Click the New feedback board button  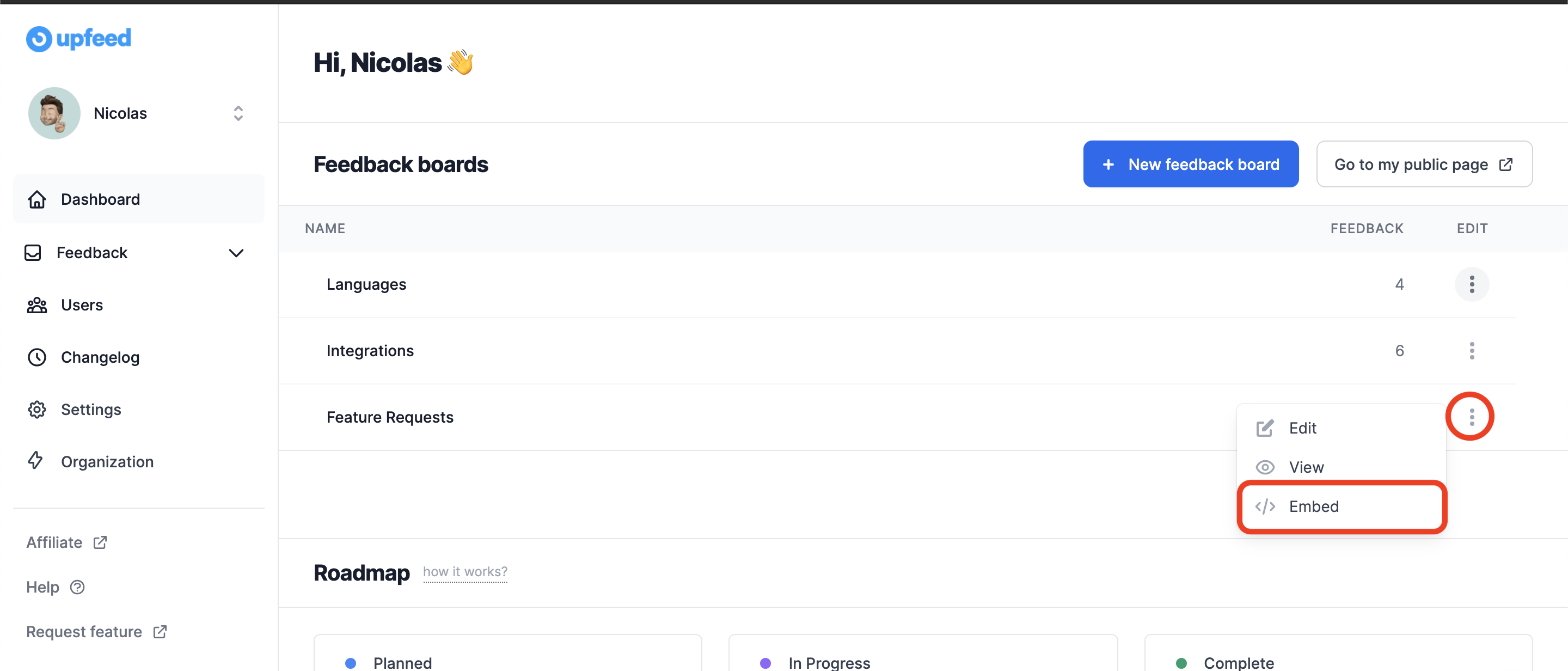[1191, 164]
